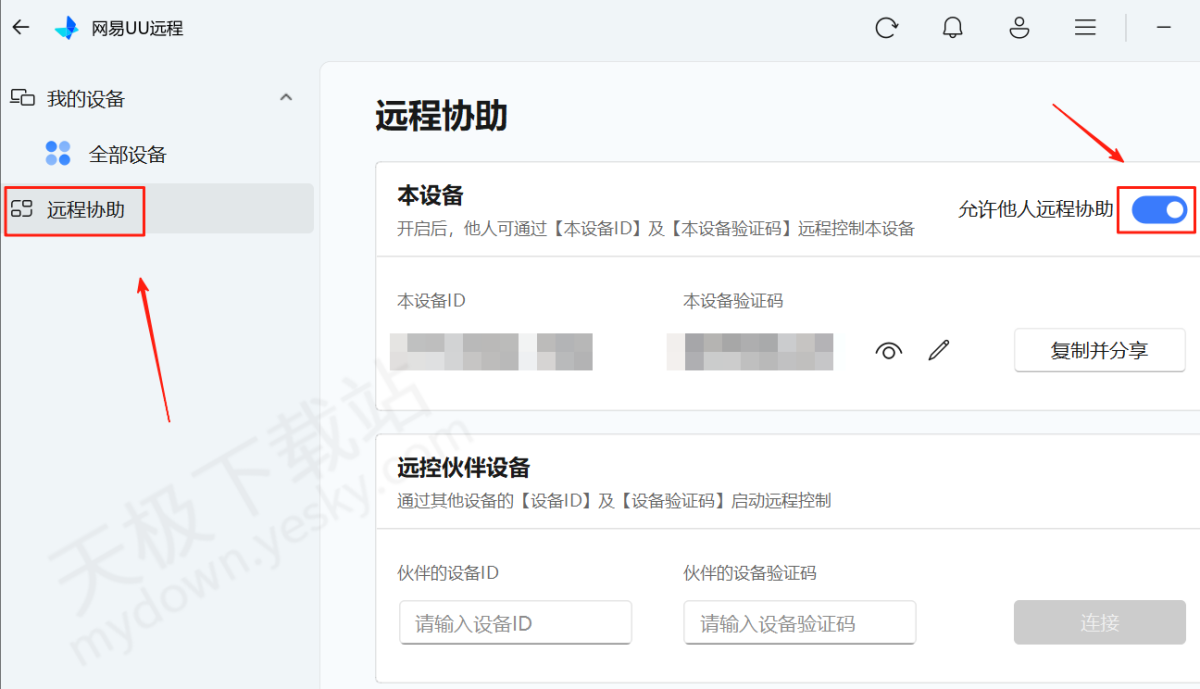Click the 复制并分享 button
This screenshot has height=689, width=1200.
(1099, 350)
